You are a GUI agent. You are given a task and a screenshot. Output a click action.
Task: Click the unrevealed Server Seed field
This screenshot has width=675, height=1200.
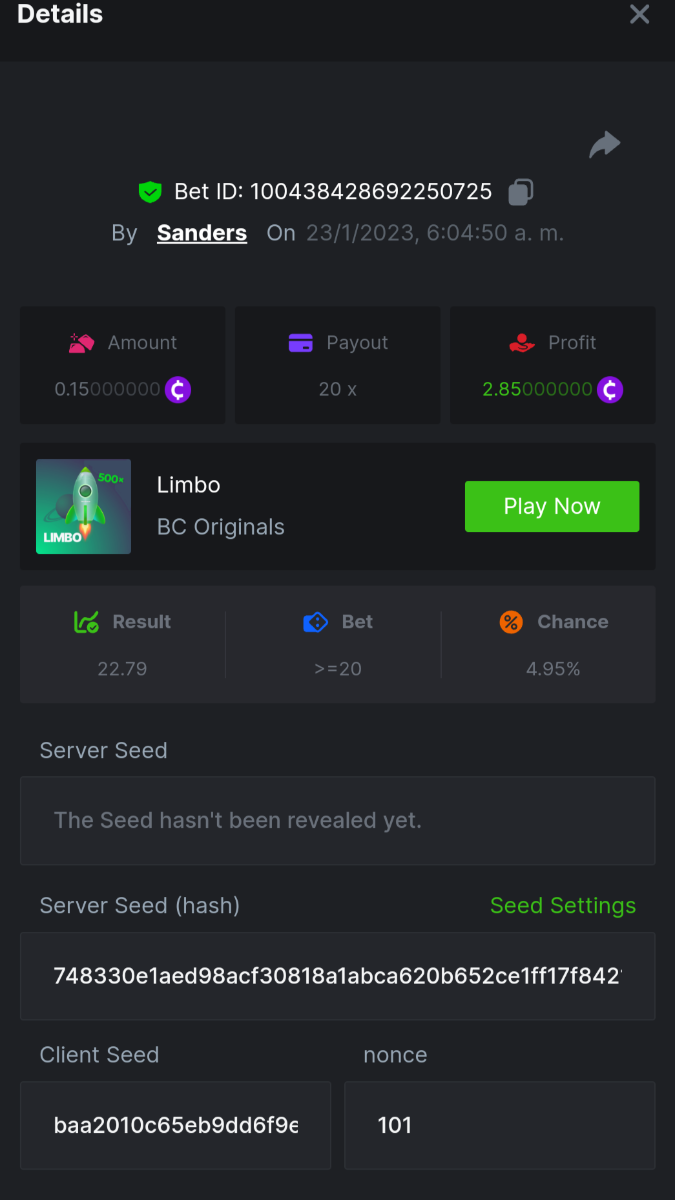coord(337,821)
